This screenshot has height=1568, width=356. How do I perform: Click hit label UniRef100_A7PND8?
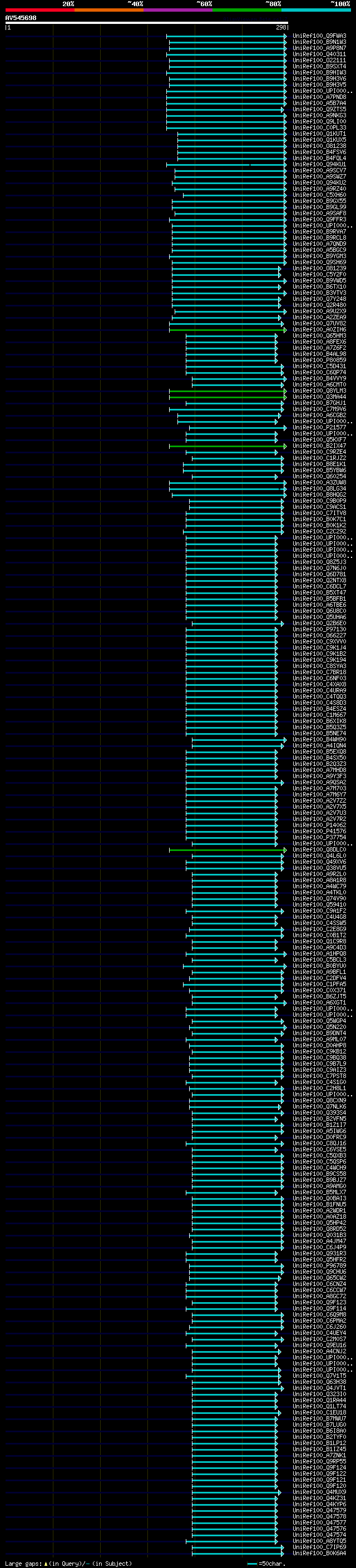319,97
